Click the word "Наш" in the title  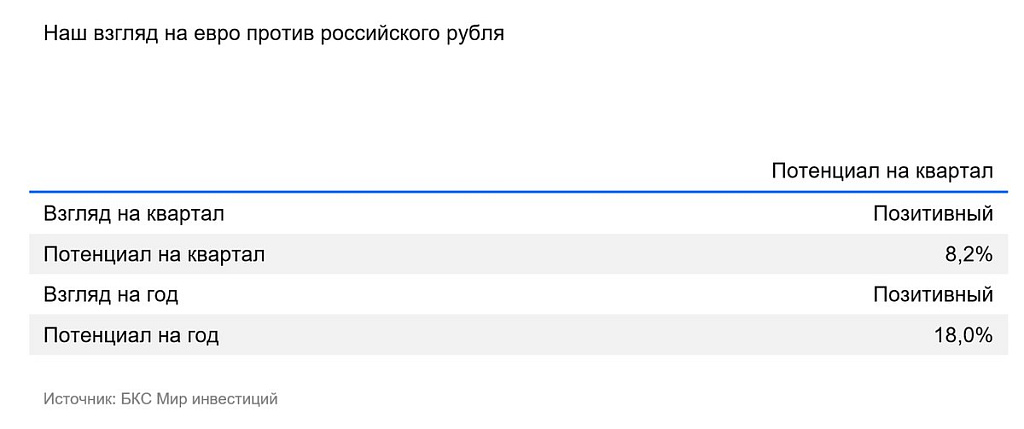pos(62,33)
